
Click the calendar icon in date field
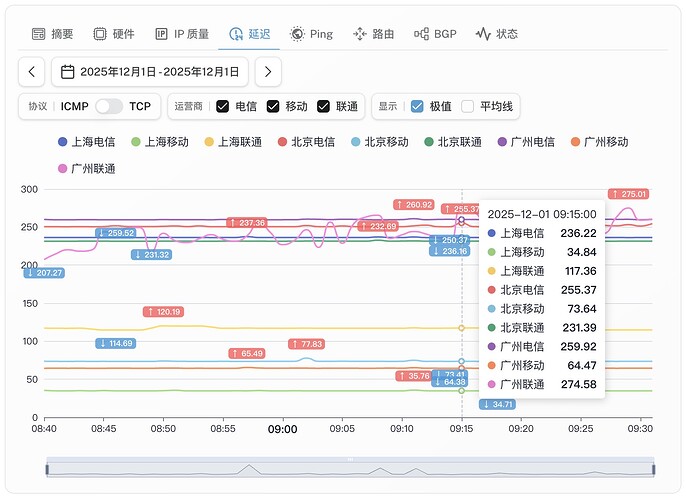click(x=67, y=72)
